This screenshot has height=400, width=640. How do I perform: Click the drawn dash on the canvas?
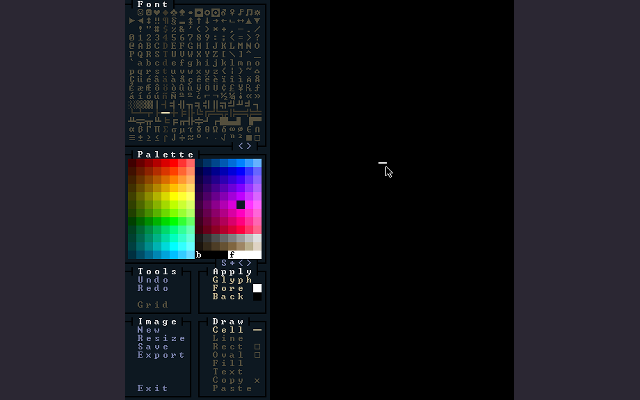click(x=382, y=163)
